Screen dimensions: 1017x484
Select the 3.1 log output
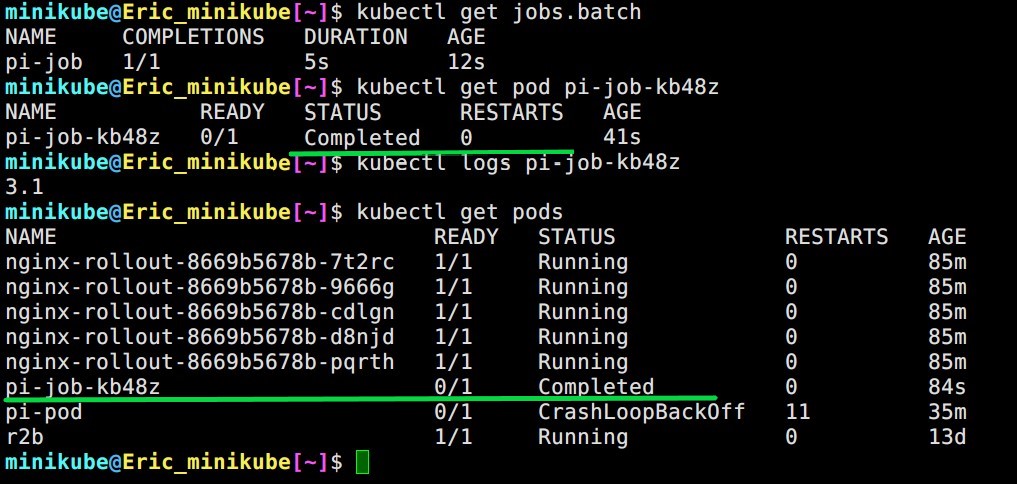24,188
